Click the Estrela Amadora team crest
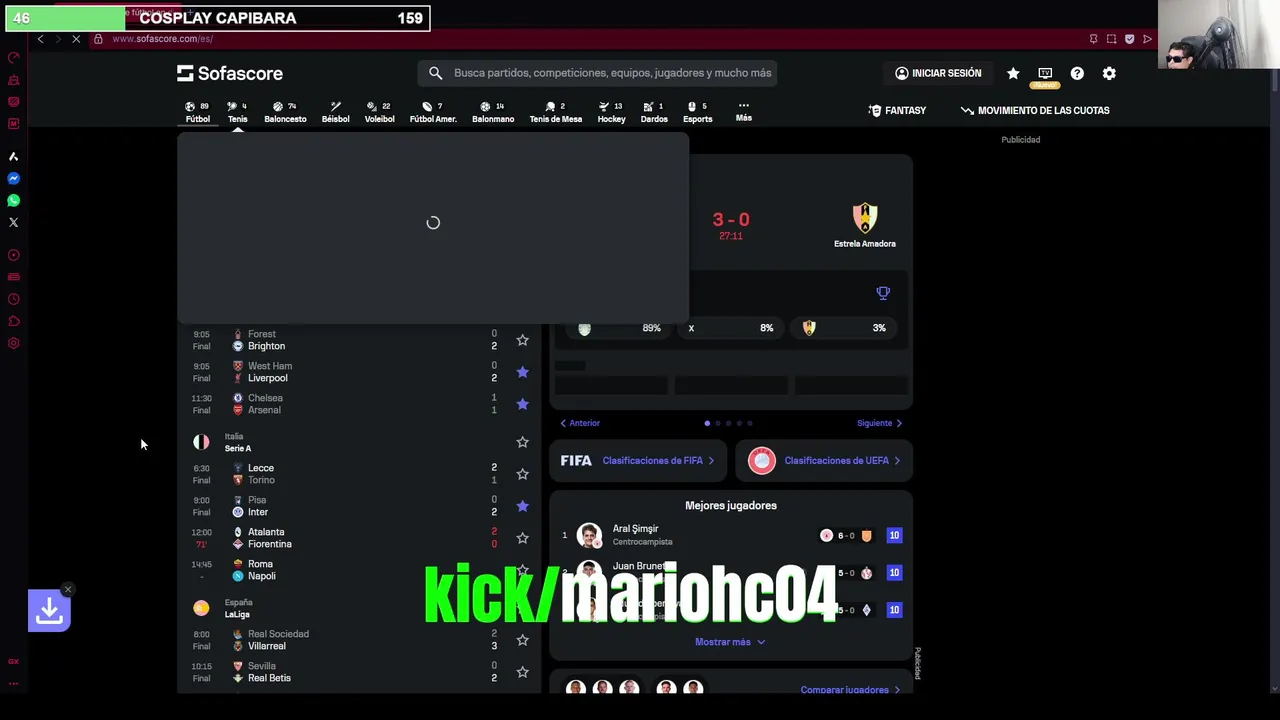Screen dimensions: 1280x720 (x=865, y=217)
